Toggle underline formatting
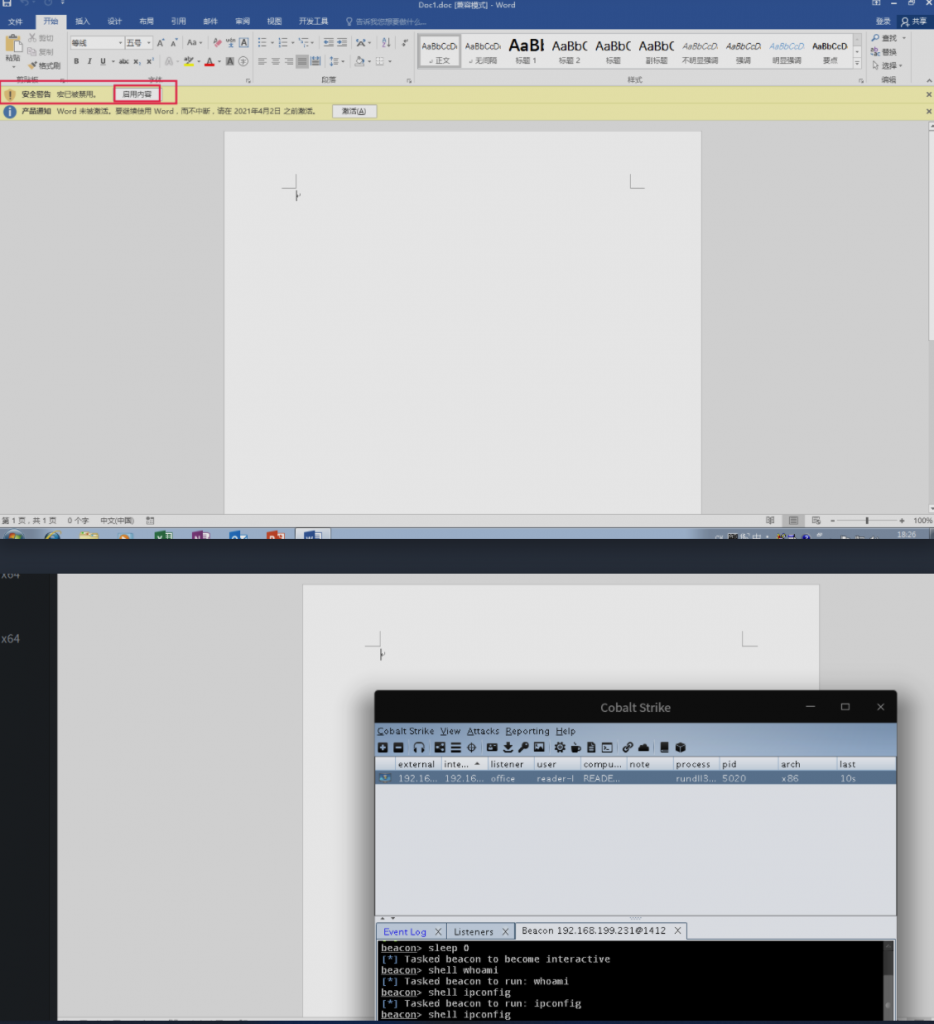Viewport: 934px width, 1024px height. [103, 61]
